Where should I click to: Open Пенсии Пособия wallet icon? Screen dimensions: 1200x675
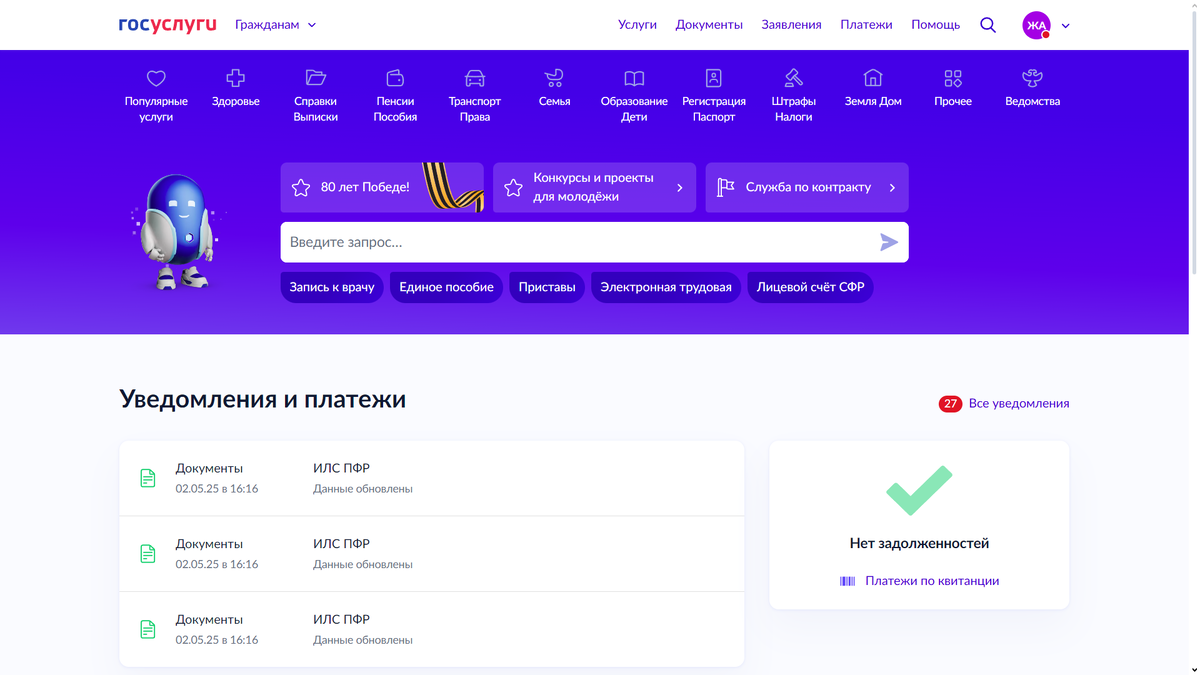pos(395,78)
